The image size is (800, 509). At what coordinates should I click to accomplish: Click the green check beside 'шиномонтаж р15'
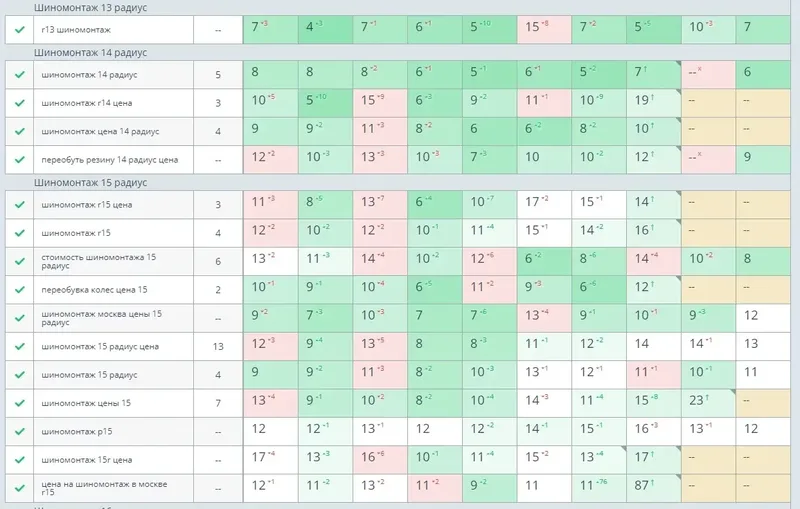(19, 432)
